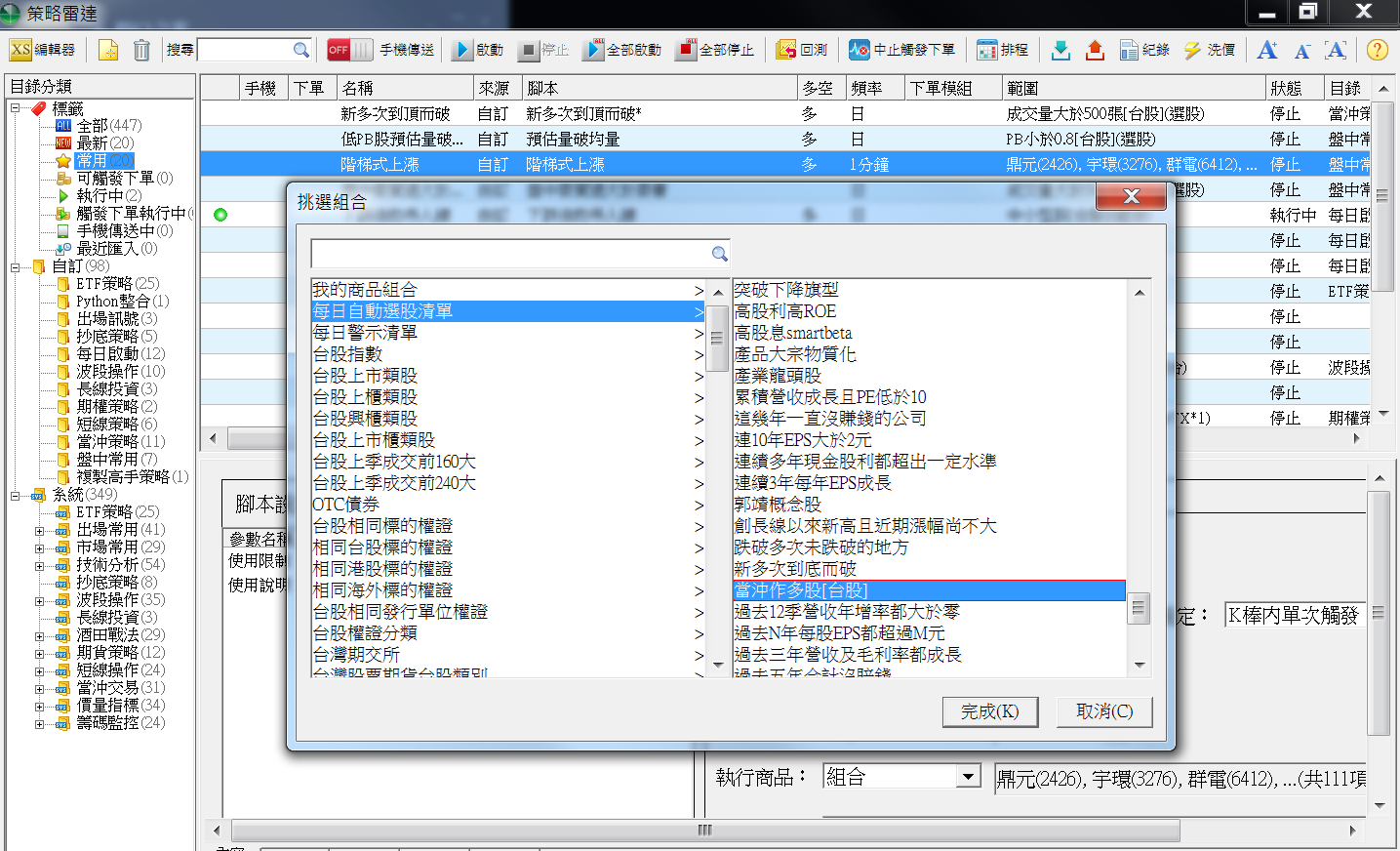Screen dimensions: 1400x851
Task: Click the 中止觸發下單 button
Action: 901,50
